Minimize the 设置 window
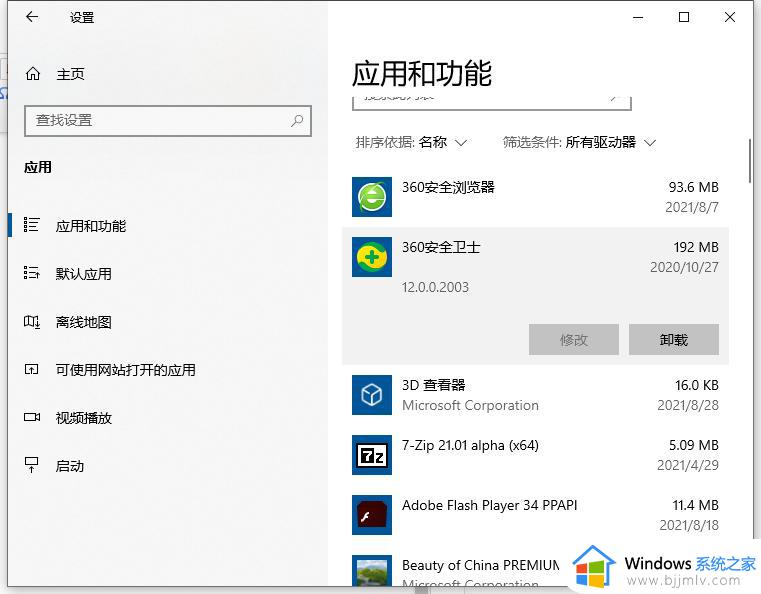761x594 pixels. 638,17
